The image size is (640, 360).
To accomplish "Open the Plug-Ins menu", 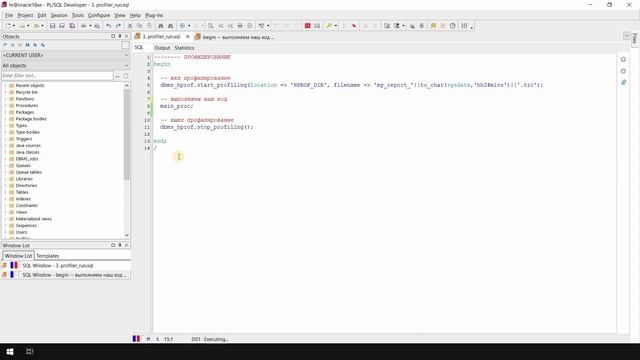I will [x=154, y=15].
